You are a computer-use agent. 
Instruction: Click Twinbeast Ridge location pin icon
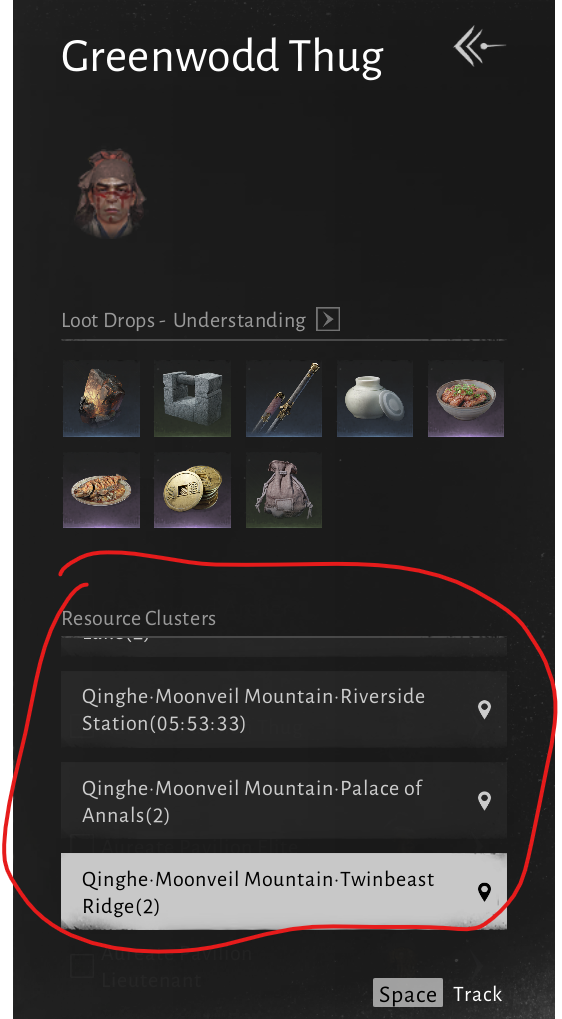click(x=484, y=892)
